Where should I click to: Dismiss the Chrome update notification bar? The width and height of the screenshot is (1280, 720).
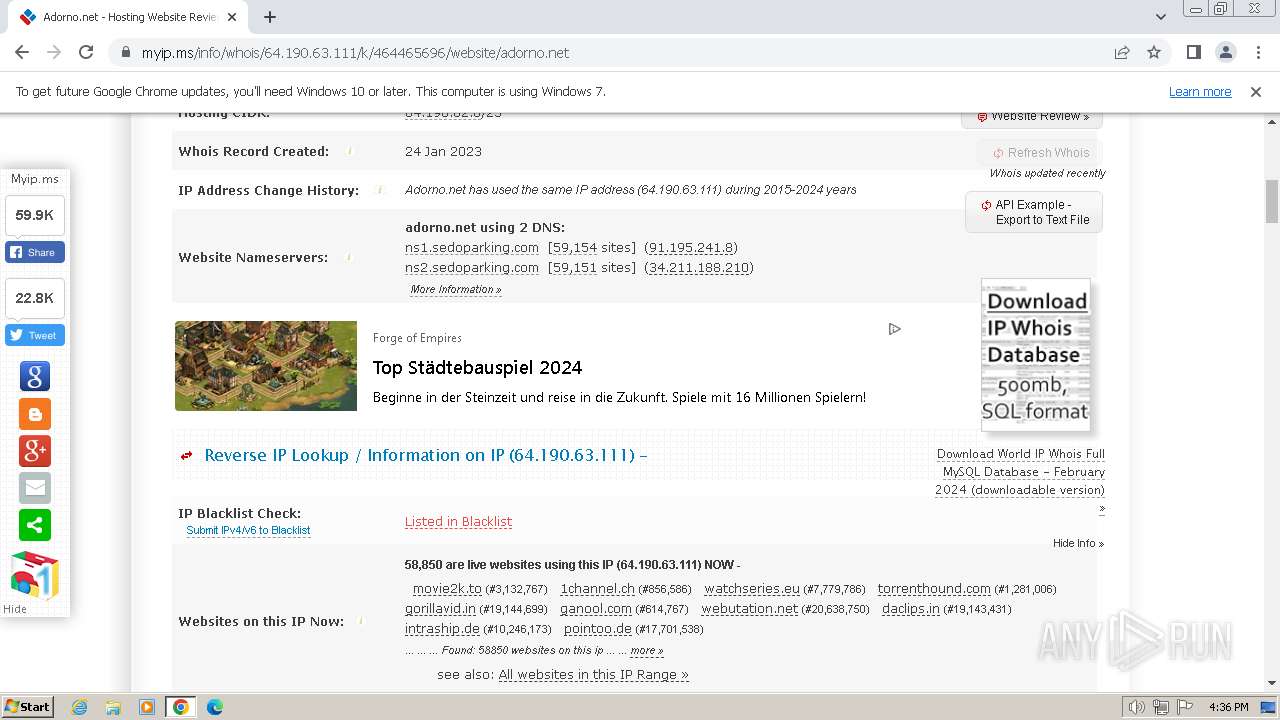(x=1256, y=91)
